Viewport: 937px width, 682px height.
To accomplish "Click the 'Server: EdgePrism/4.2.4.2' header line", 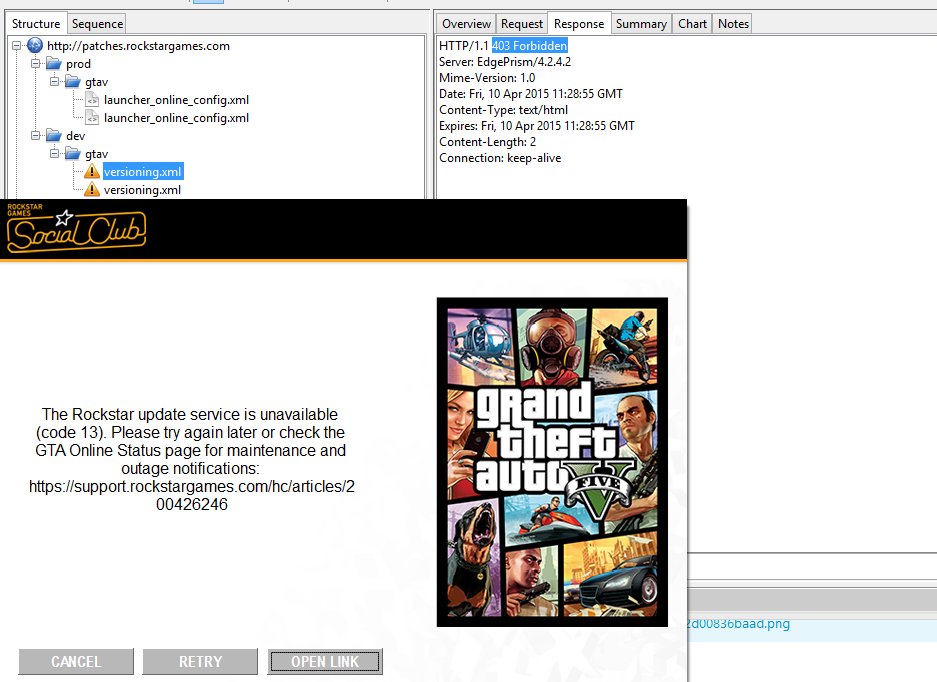I will tap(505, 62).
